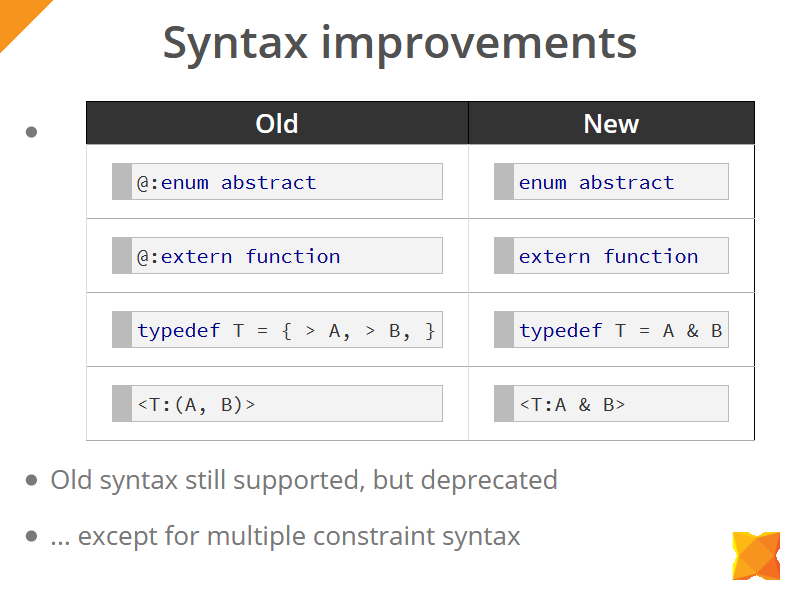Click '... except for multiple constraint syntax' text
This screenshot has height=600, width=800.
(x=285, y=536)
